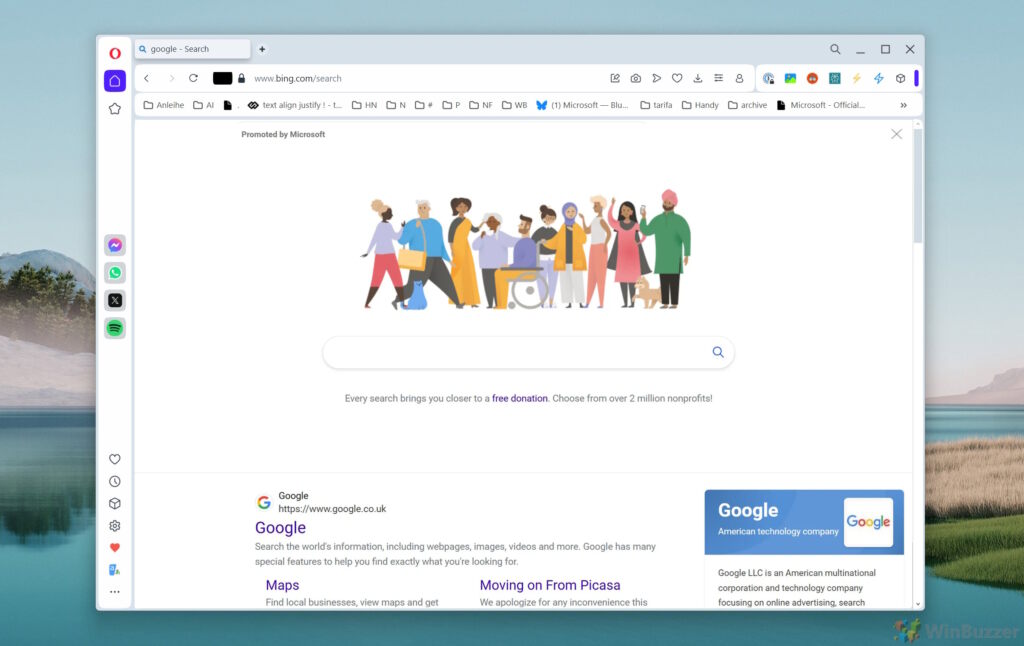Click the purple Home sidebar button
Viewport: 1024px width, 646px height.
pos(115,81)
